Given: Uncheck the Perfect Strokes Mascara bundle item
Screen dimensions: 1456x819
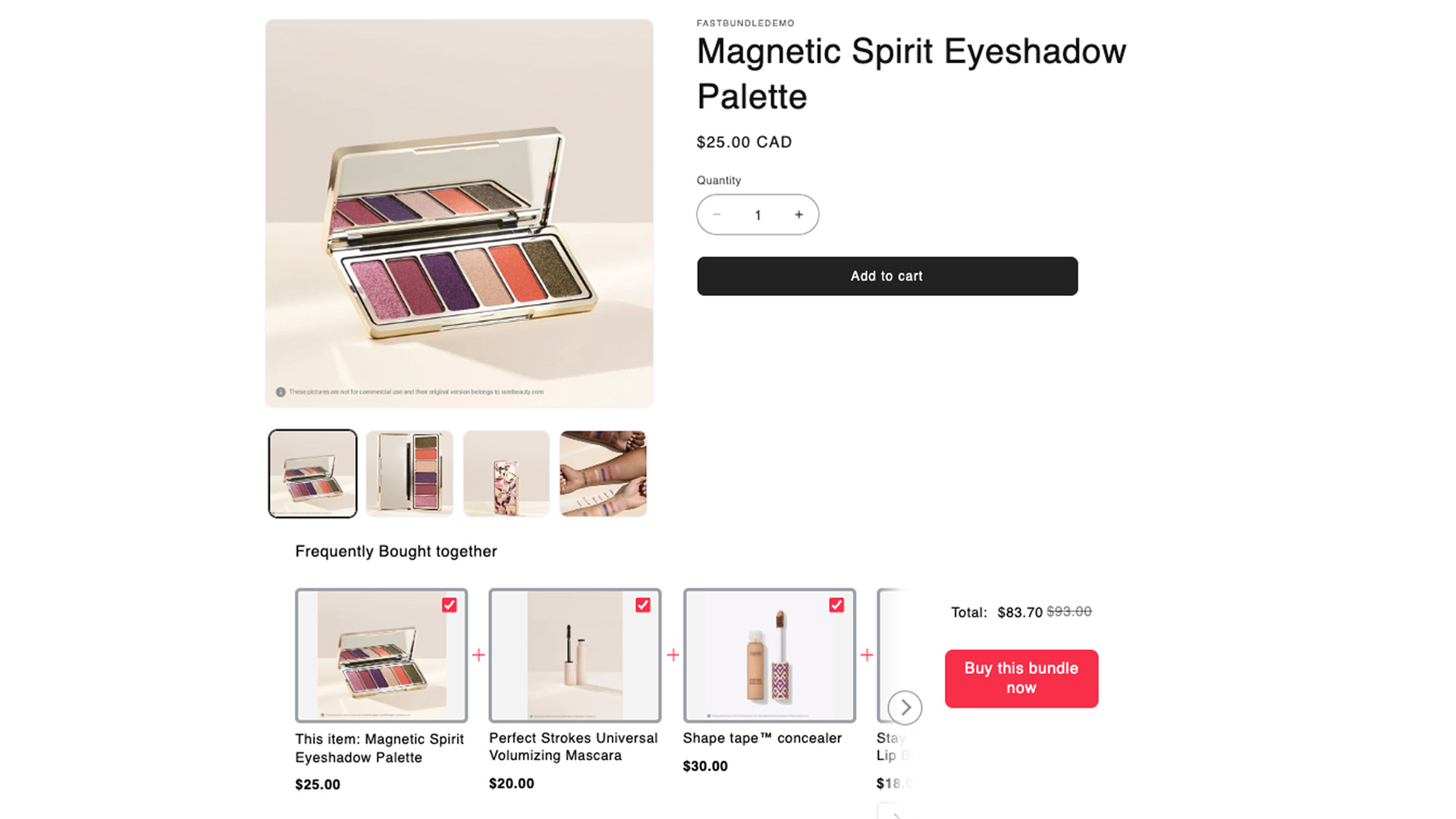Looking at the screenshot, I should tap(643, 605).
